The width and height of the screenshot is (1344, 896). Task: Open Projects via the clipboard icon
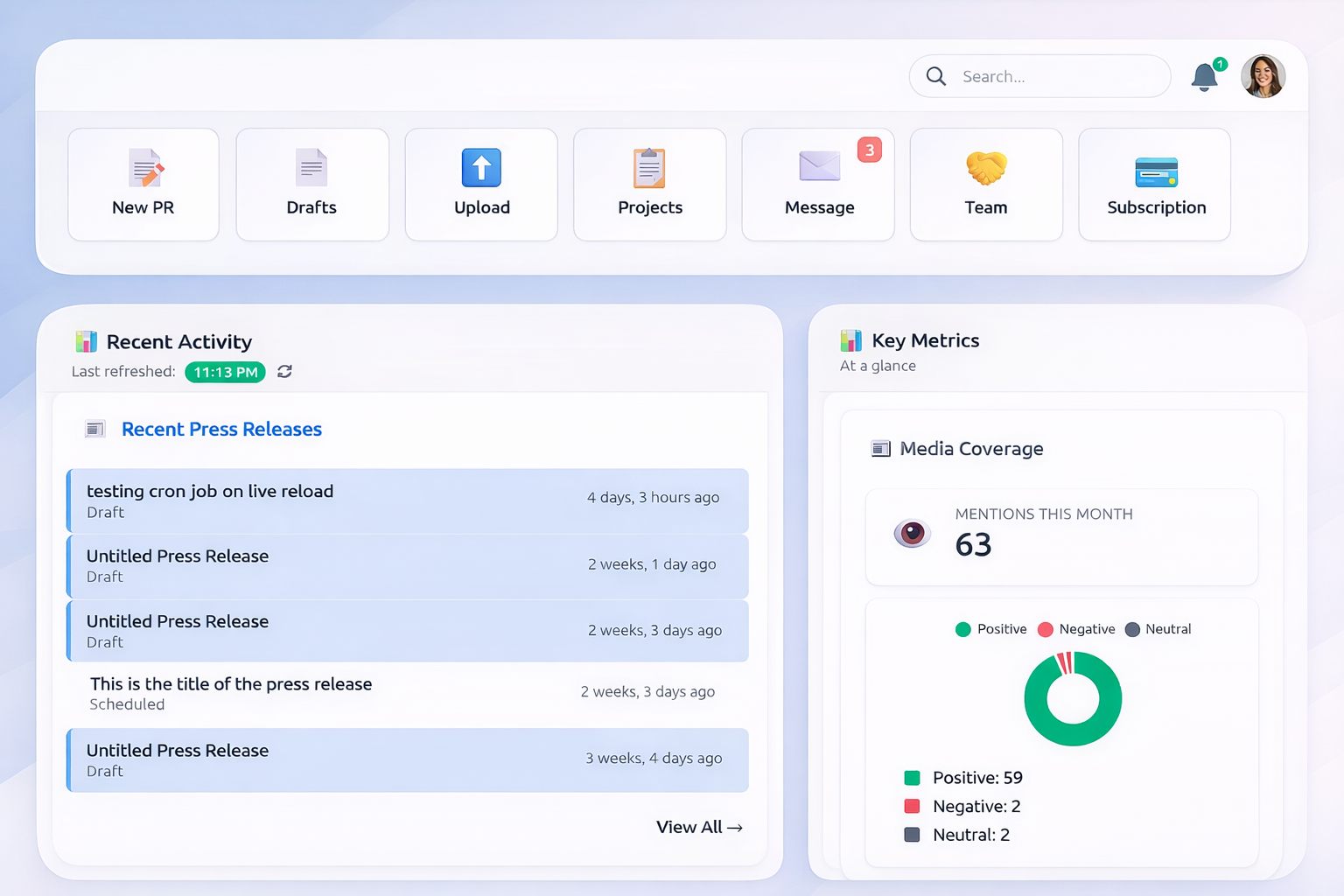click(649, 168)
